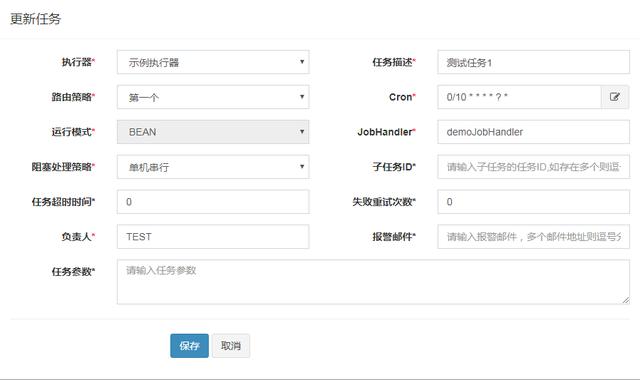Screen dimensions: 640x380
Task: Click the 阻塞处理策略 label
Action: (63, 167)
